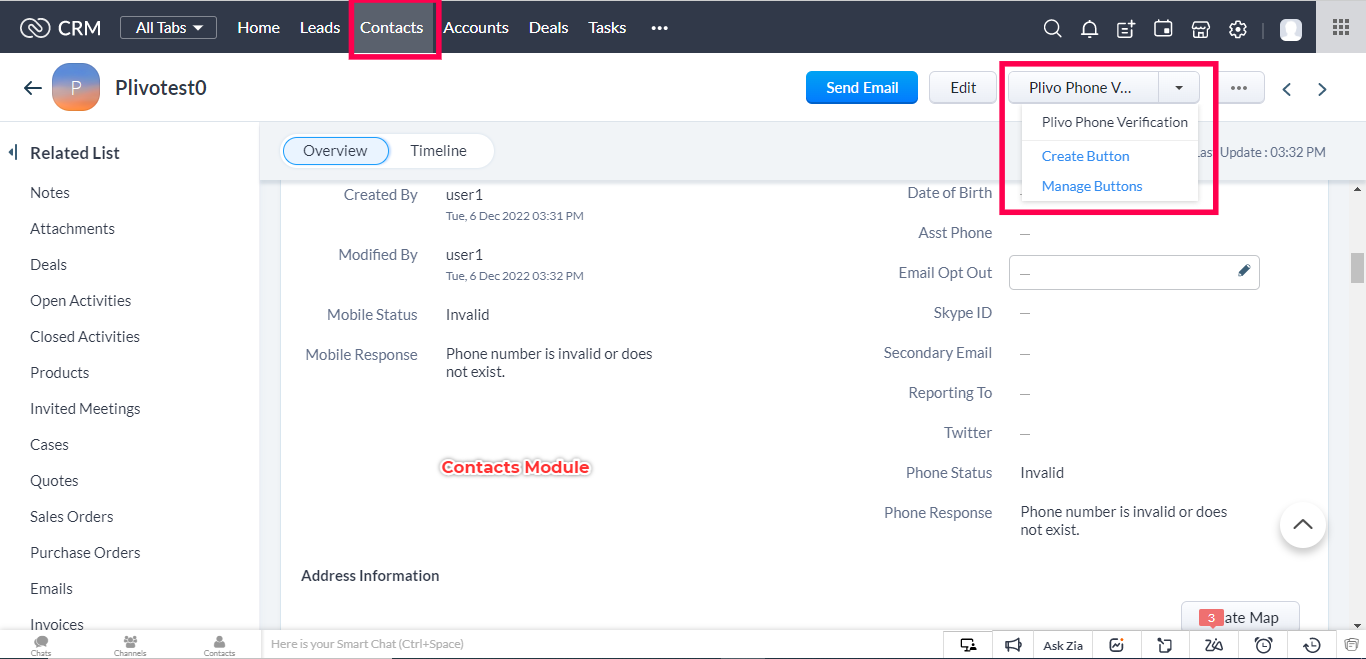The image size is (1366, 659).
Task: Open the Zia notifications icon
Action: click(x=1214, y=645)
